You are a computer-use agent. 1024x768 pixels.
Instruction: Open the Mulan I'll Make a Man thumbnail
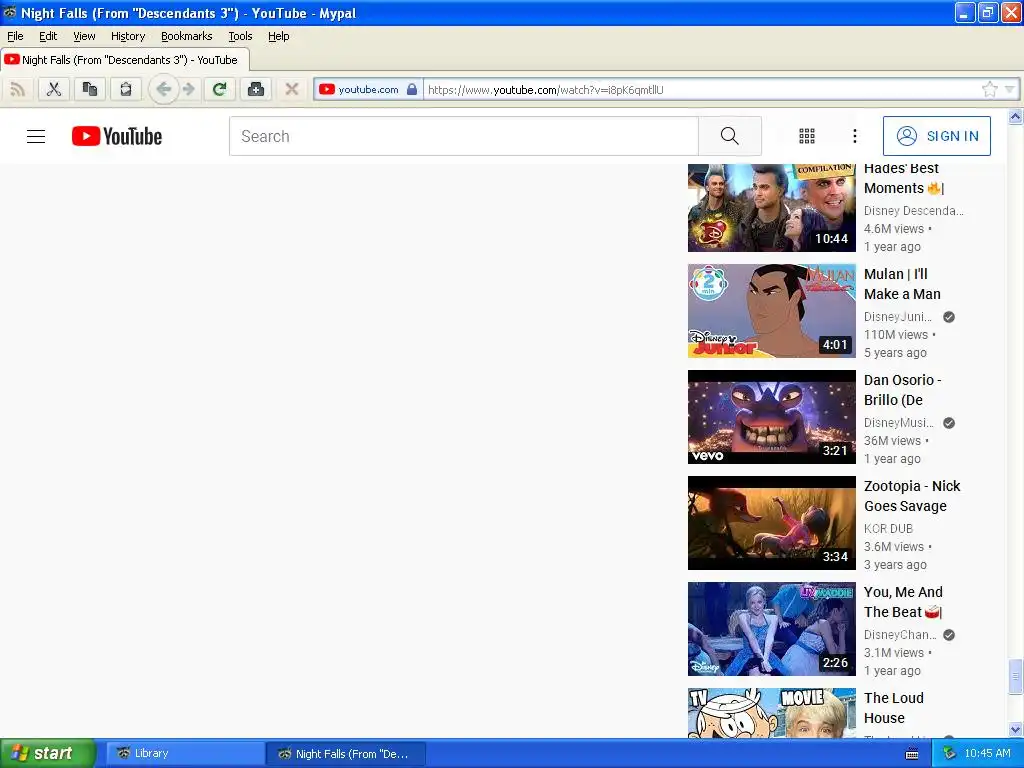[x=771, y=311]
